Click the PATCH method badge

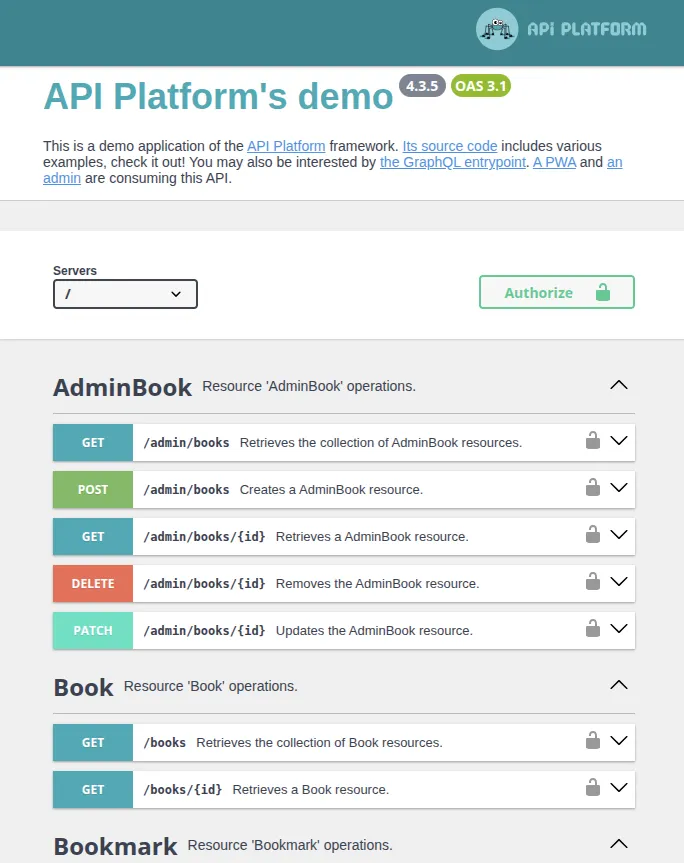93,630
